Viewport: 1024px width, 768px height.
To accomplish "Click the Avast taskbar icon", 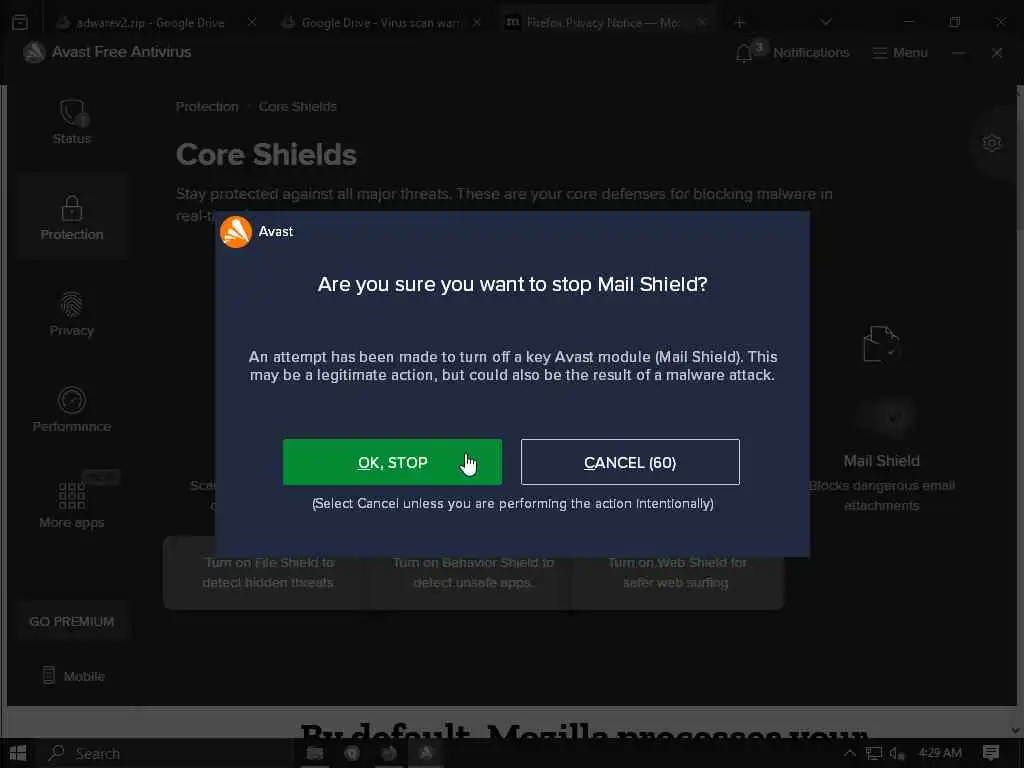I will pyautogui.click(x=426, y=753).
